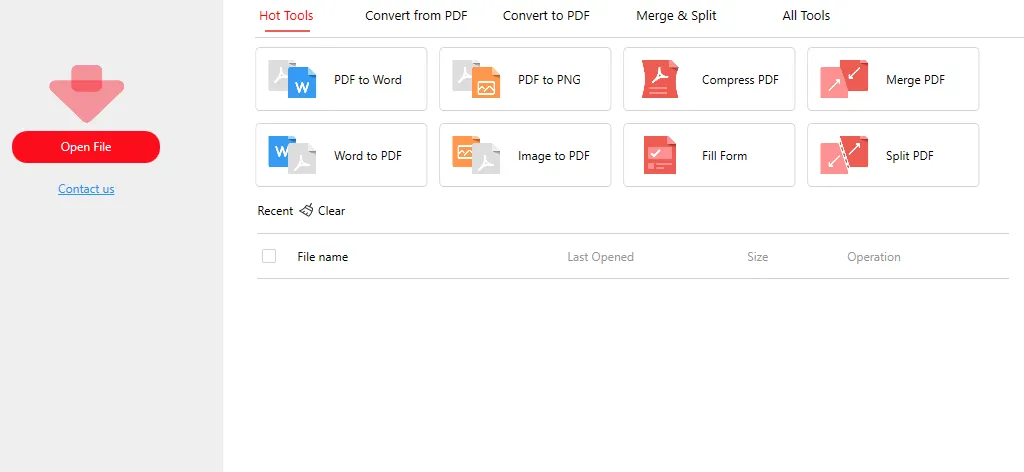Go to the Merge & Split tab
Viewport: 1024px width, 472px height.
click(x=676, y=16)
